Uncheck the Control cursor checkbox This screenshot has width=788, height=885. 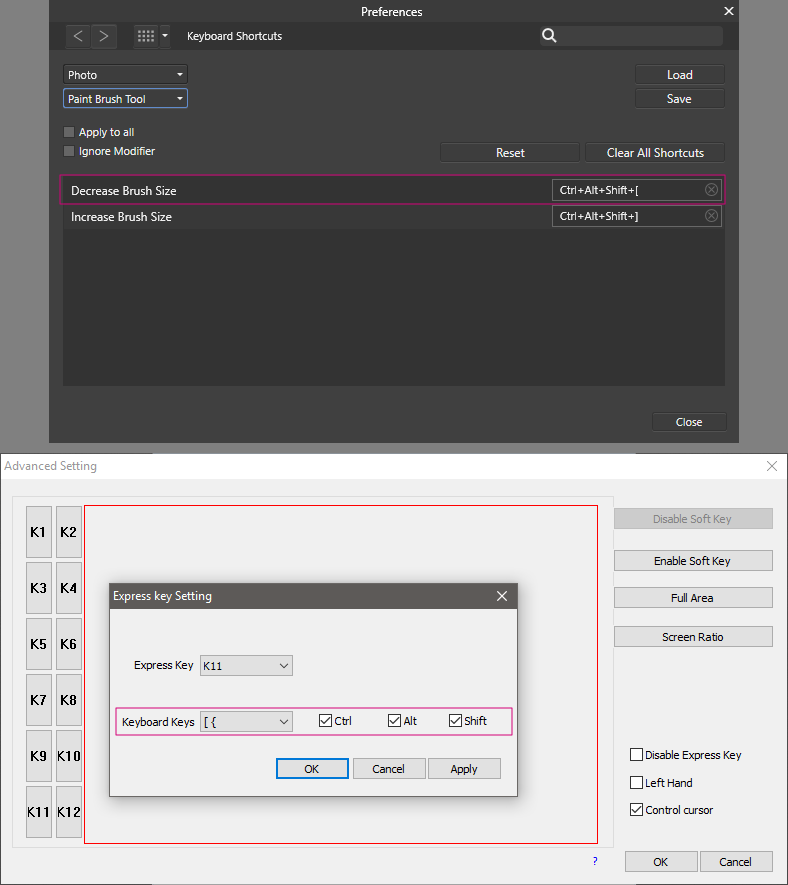[636, 810]
